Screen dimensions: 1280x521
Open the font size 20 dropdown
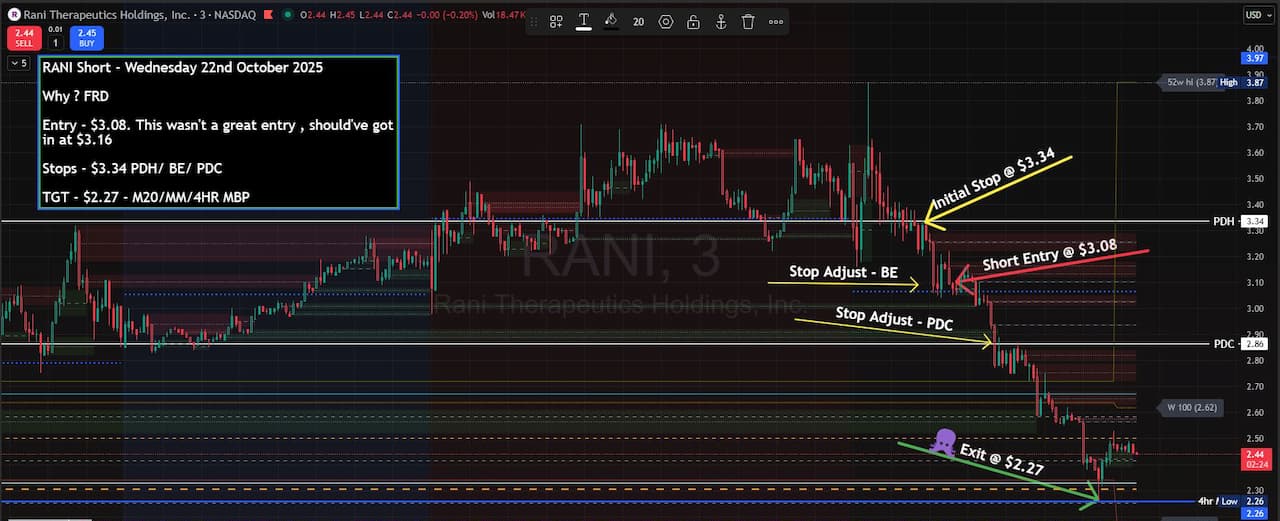(x=638, y=21)
